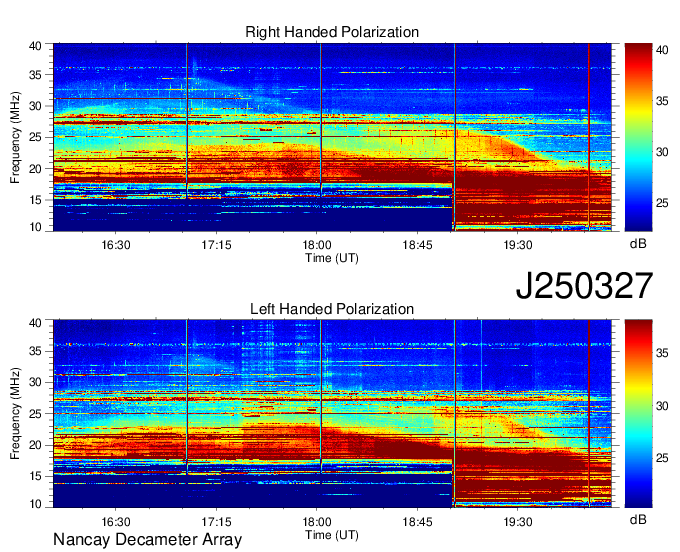Click the 19:30 time tick of Left Handed plot
680x552 pixels.
tap(518, 522)
